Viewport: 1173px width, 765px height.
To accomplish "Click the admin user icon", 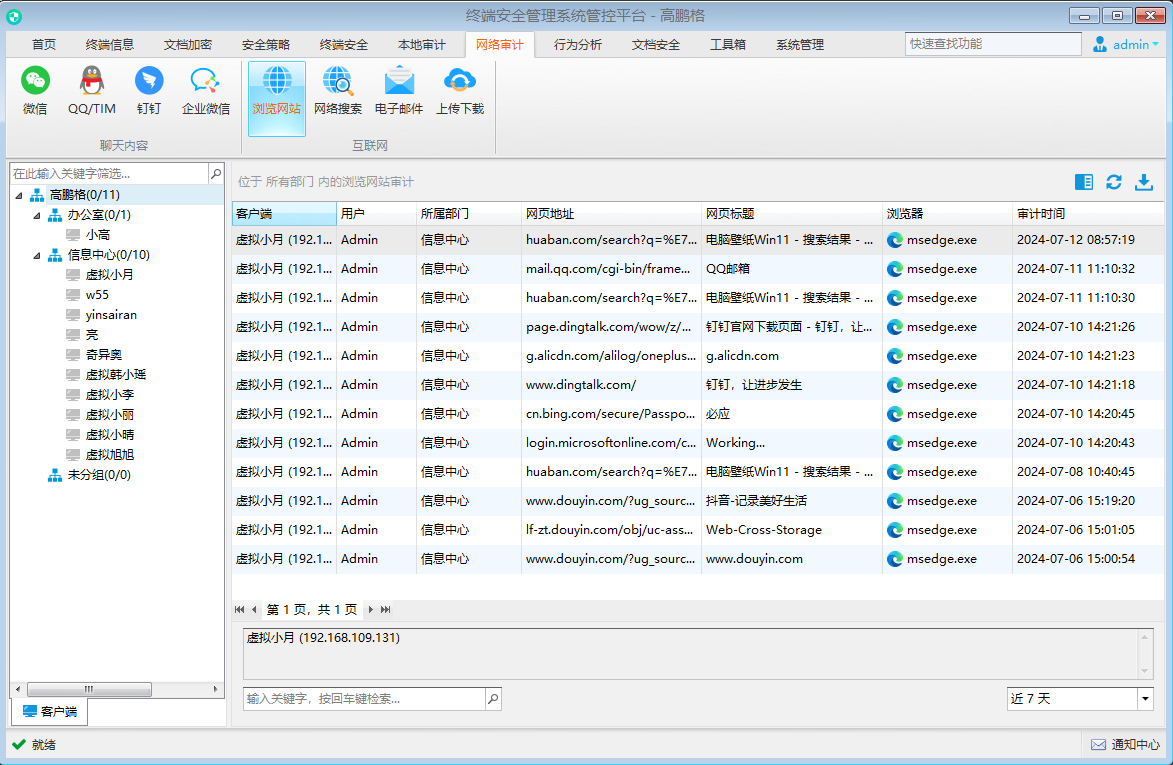I will coord(1100,44).
